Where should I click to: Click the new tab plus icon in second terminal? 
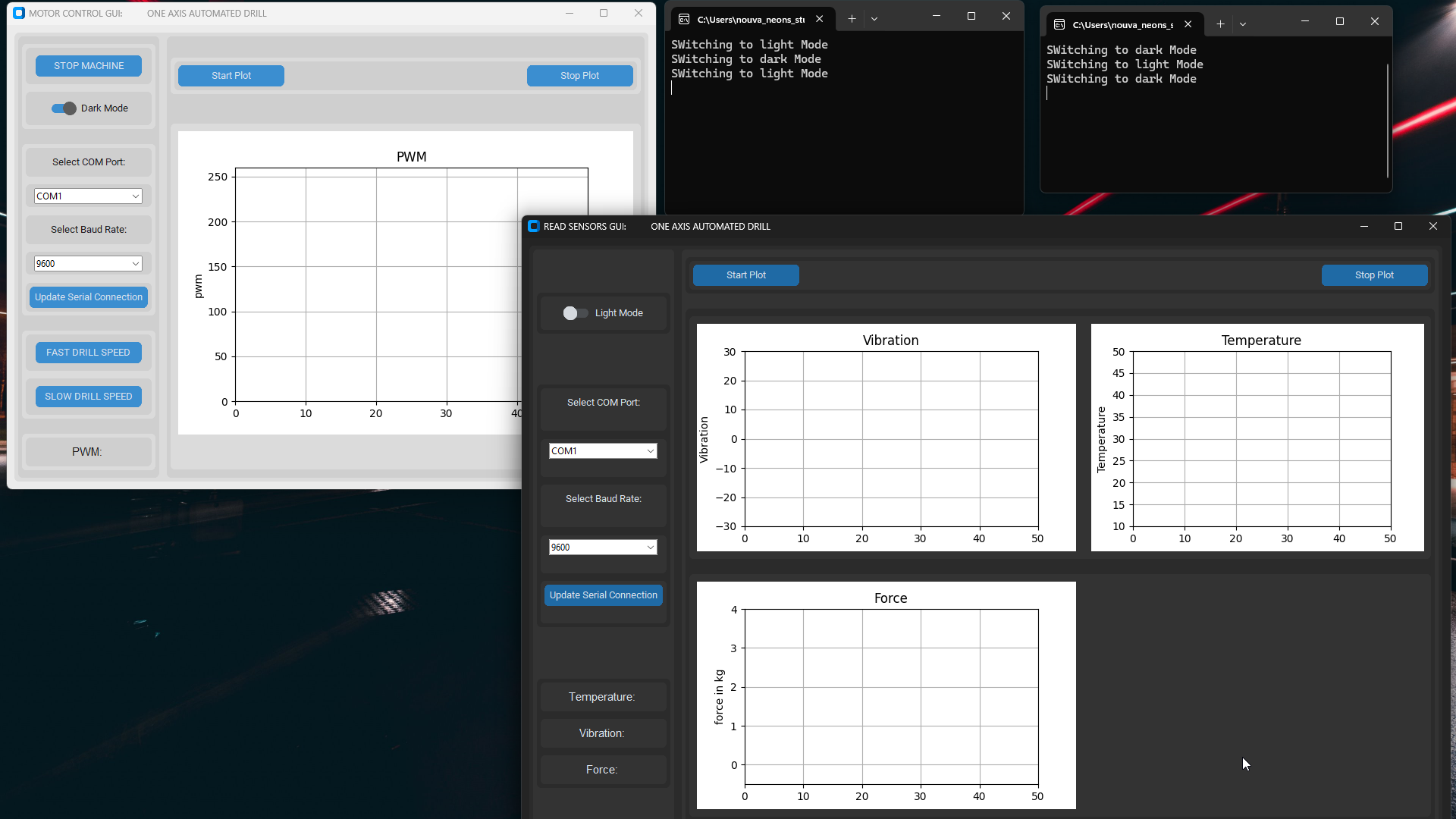[x=1220, y=24]
